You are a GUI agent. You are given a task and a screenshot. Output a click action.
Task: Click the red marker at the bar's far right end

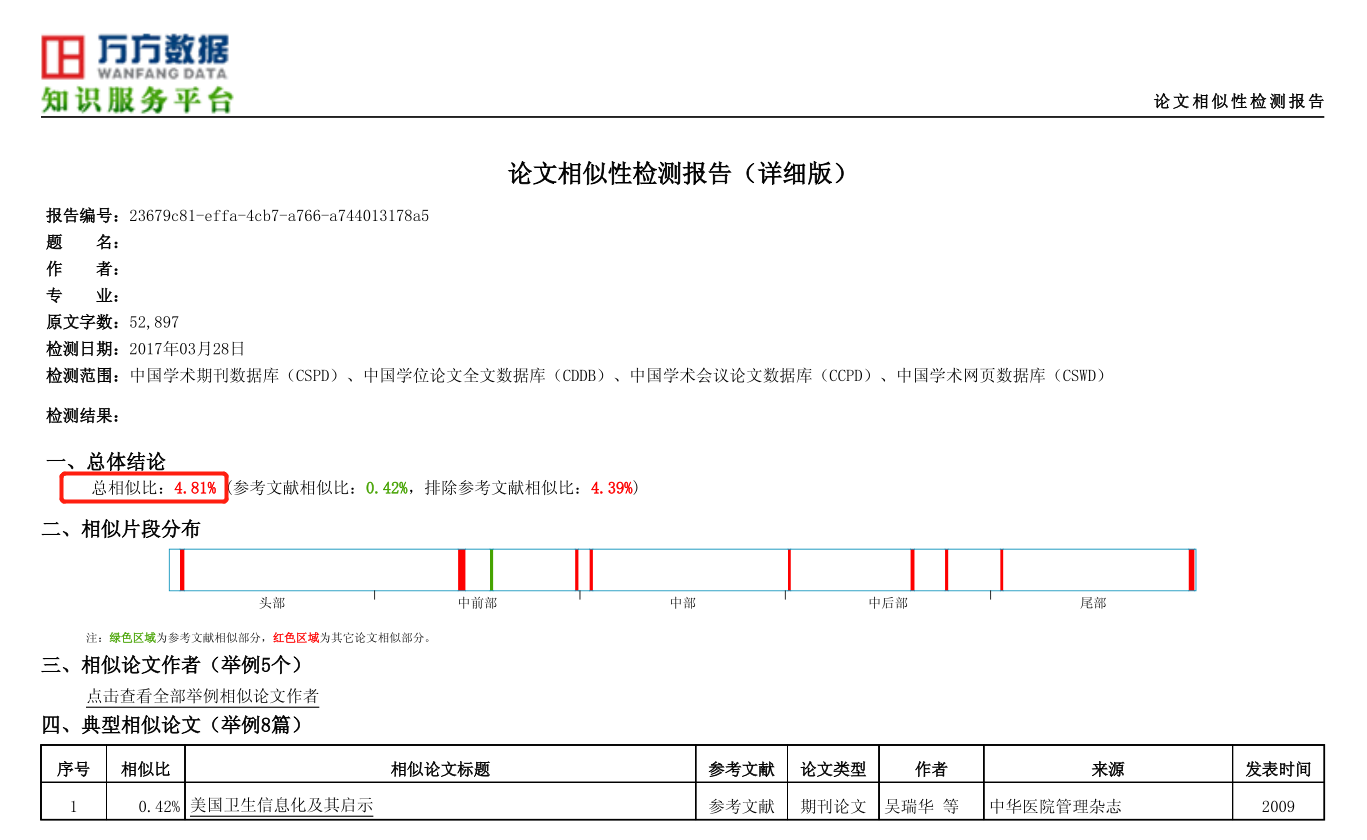[x=1191, y=569]
